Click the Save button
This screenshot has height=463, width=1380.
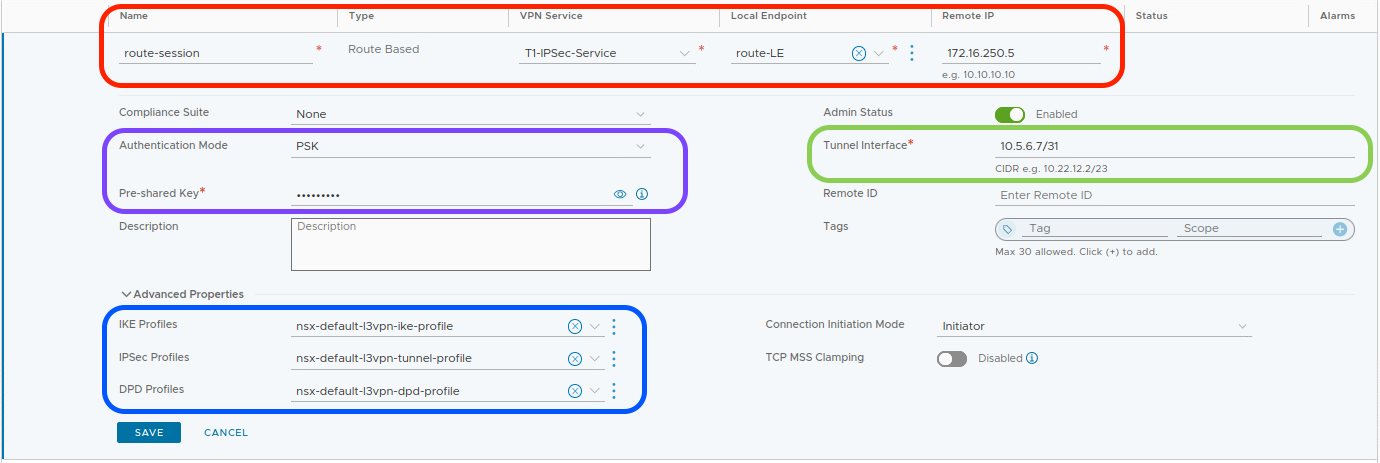[x=149, y=432]
